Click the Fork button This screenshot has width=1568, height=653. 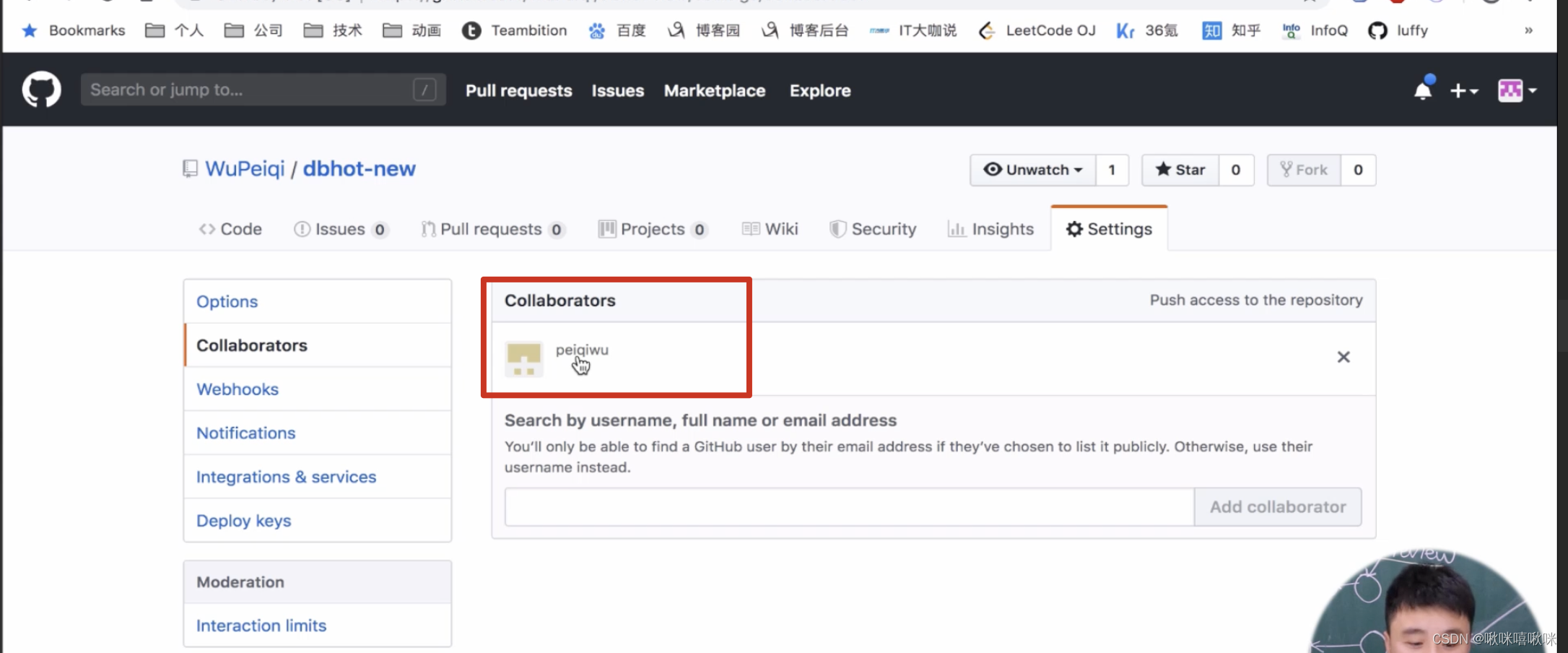pos(1304,170)
